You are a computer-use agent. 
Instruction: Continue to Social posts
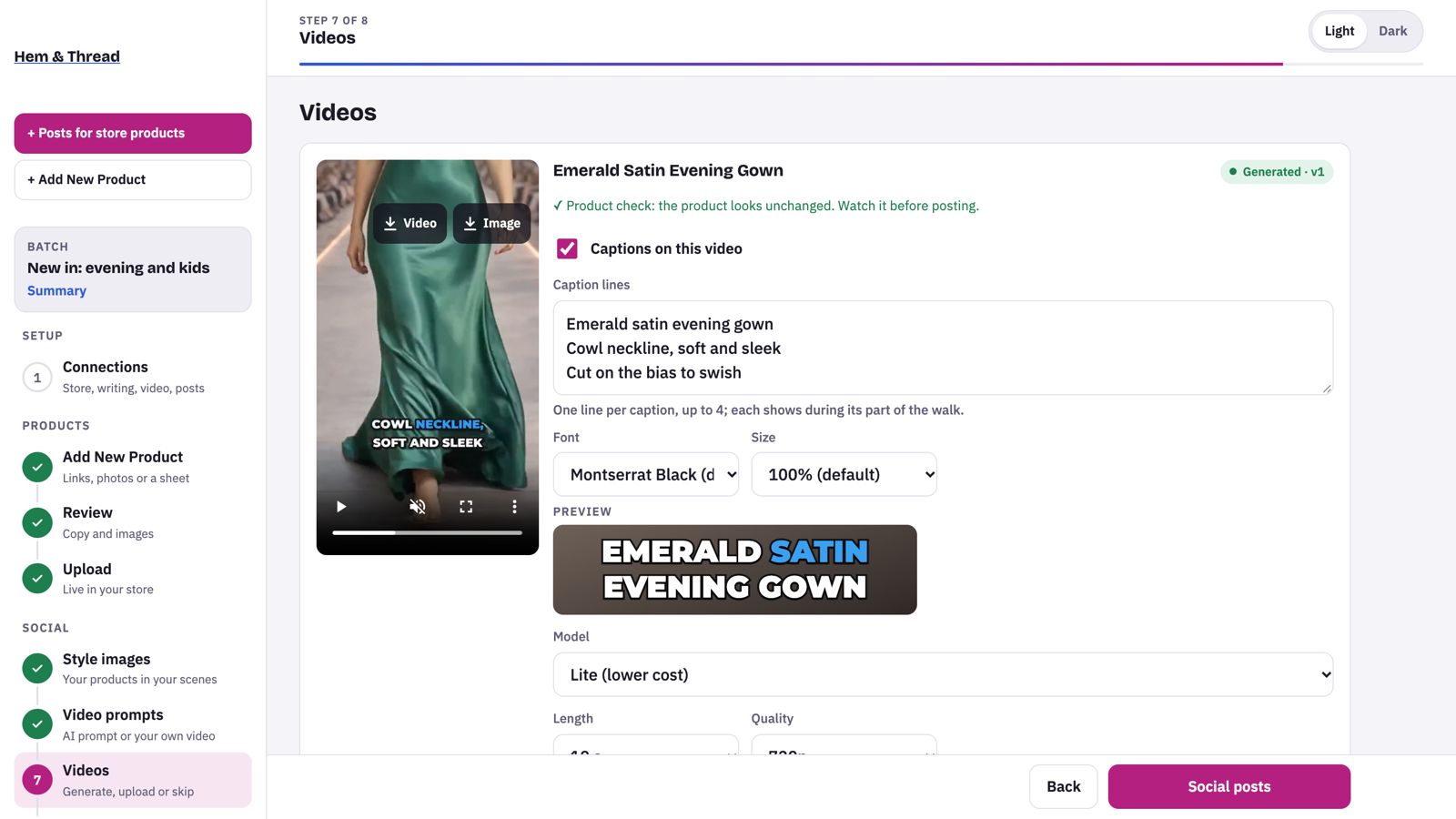coord(1228,786)
